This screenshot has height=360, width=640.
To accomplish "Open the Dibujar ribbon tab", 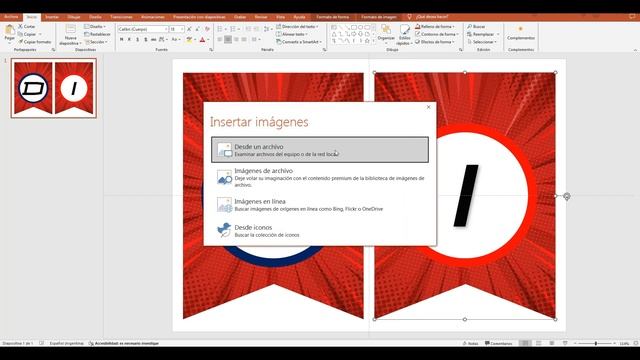I will (x=74, y=17).
